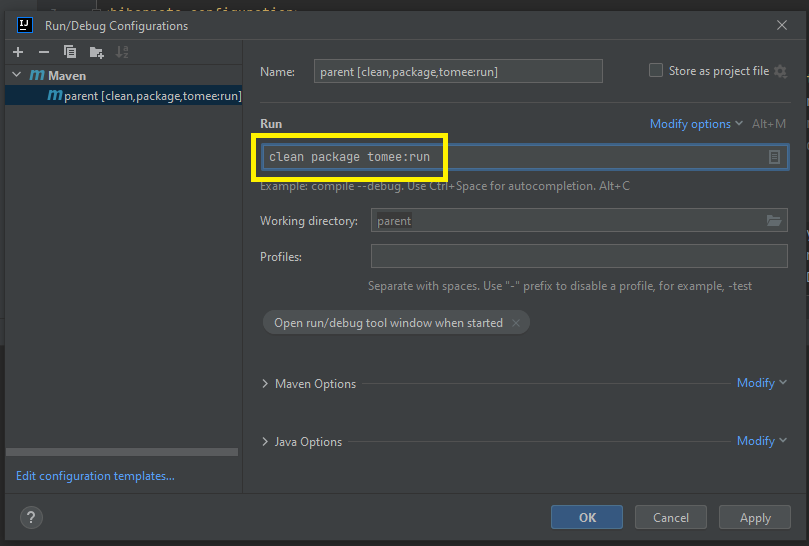Open Modify dropdown for Java Options
Image resolution: width=809 pixels, height=546 pixels.
[x=762, y=441]
